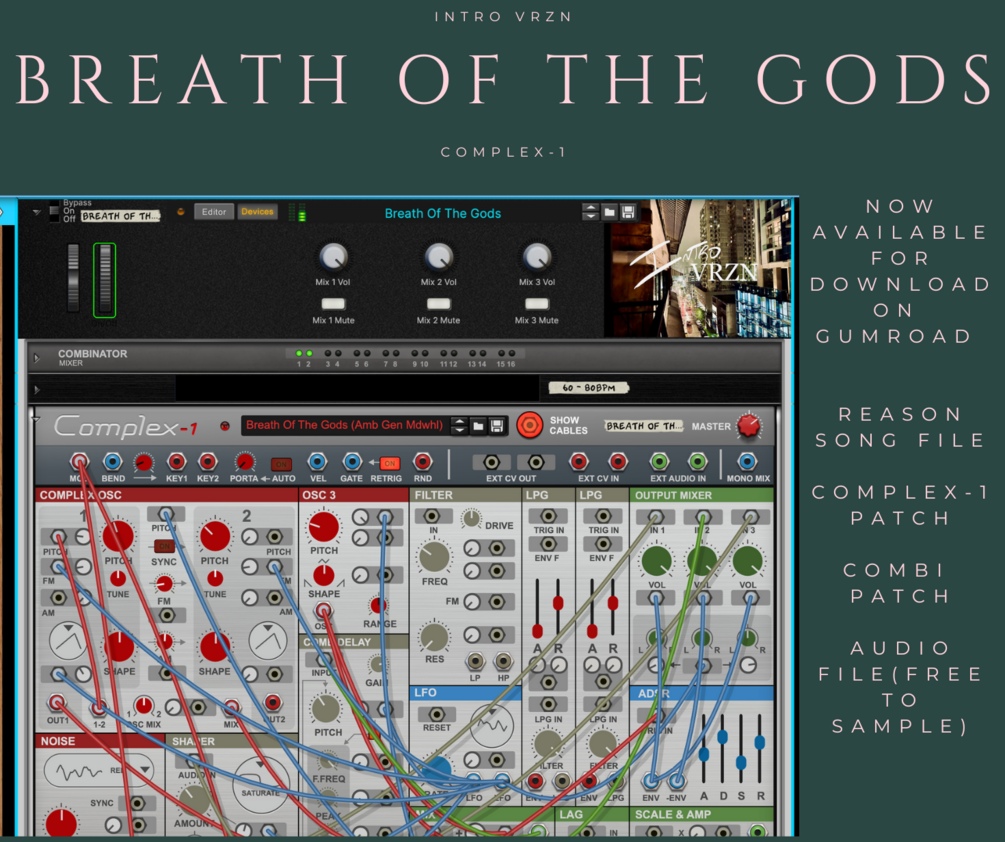
Task: Click the Mix 1 Vol knob
Action: point(333,257)
